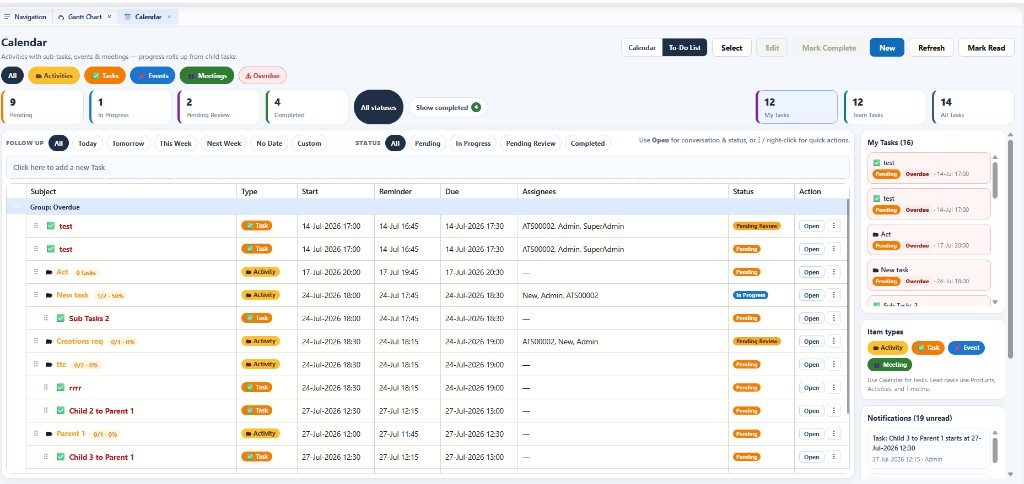Click the drag handle beside New task

[x=36, y=295]
